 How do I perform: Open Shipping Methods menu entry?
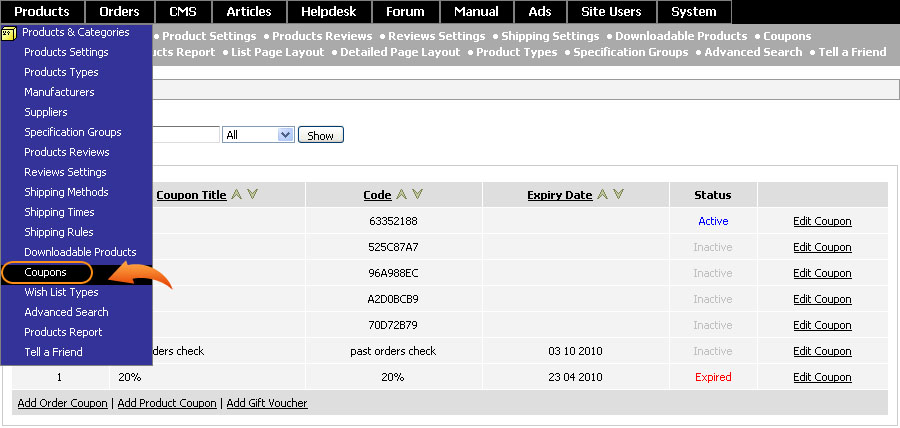tap(66, 192)
